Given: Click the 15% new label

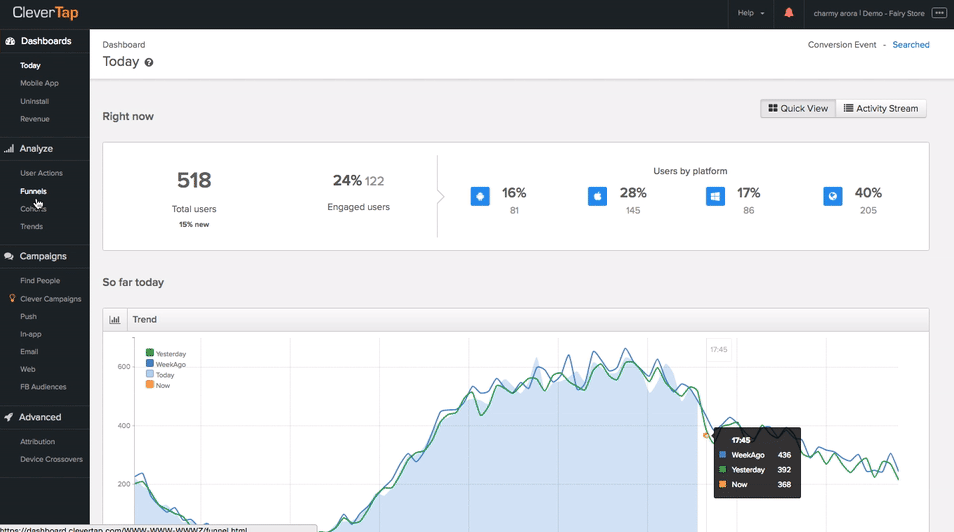Looking at the screenshot, I should (x=194, y=225).
